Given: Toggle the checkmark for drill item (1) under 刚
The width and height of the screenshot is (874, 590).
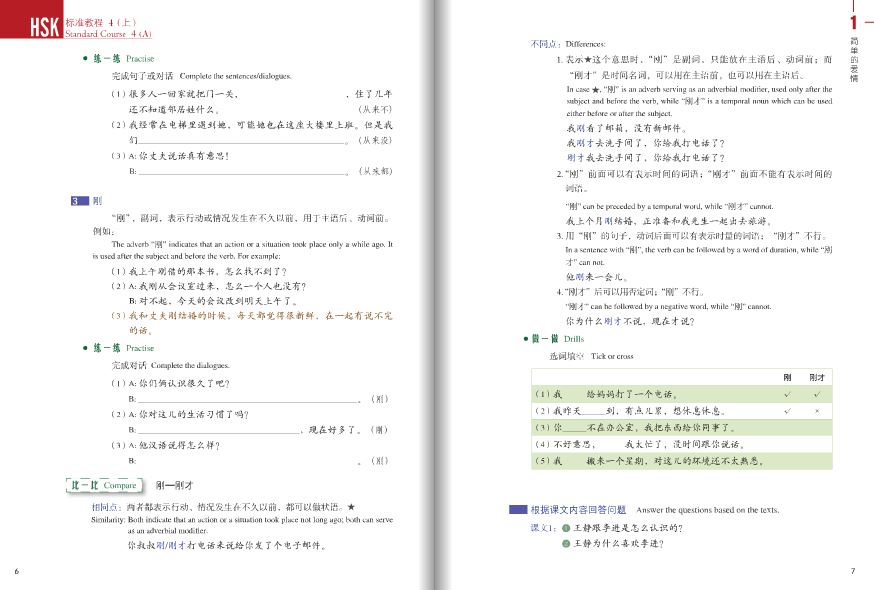Looking at the screenshot, I should 786,395.
